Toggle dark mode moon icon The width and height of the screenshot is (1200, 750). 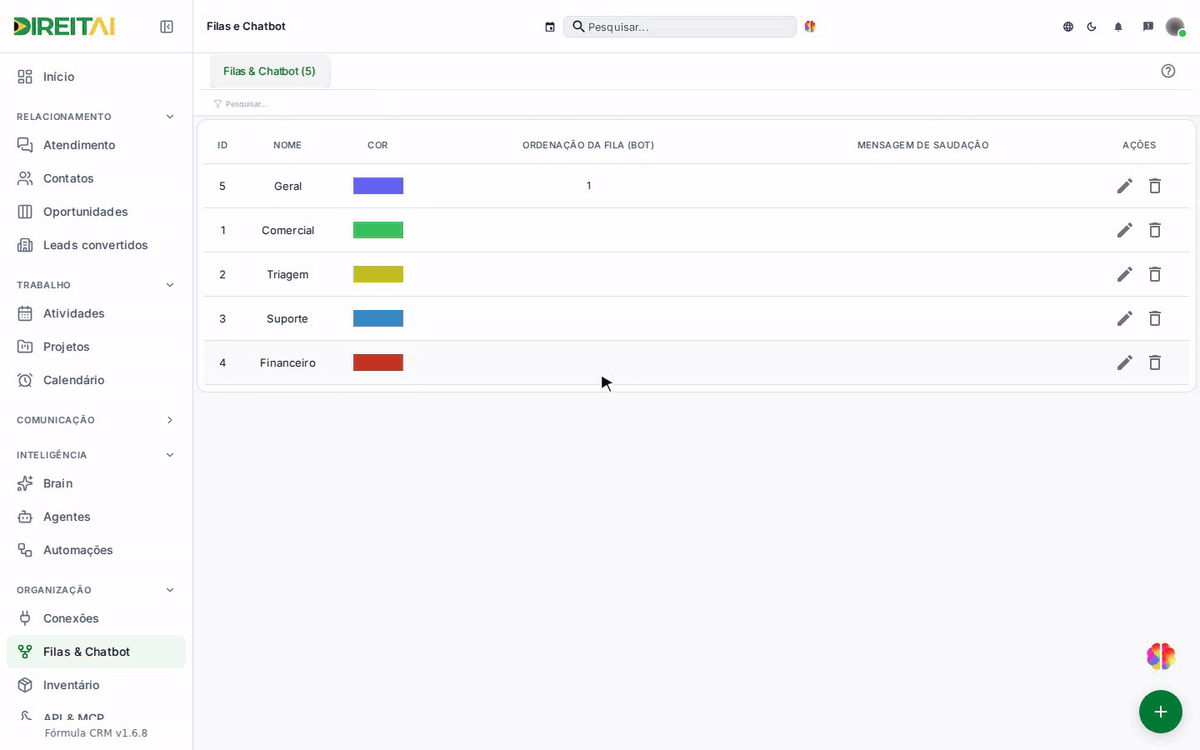(1092, 27)
